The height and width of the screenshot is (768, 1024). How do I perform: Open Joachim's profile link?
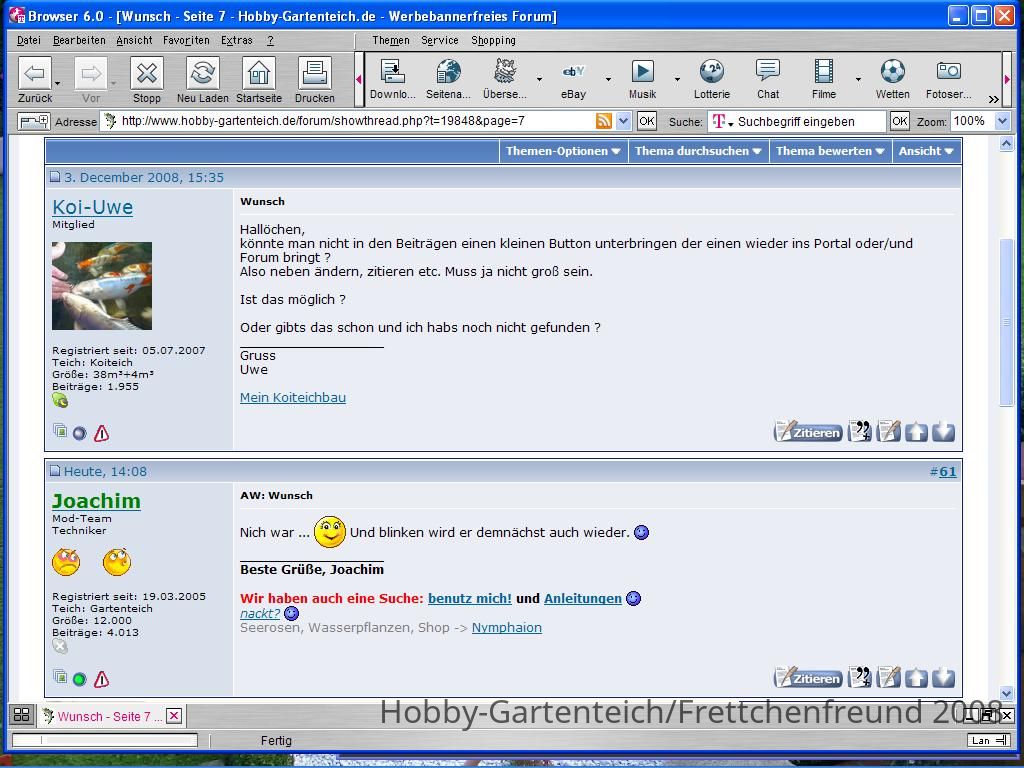pyautogui.click(x=96, y=501)
